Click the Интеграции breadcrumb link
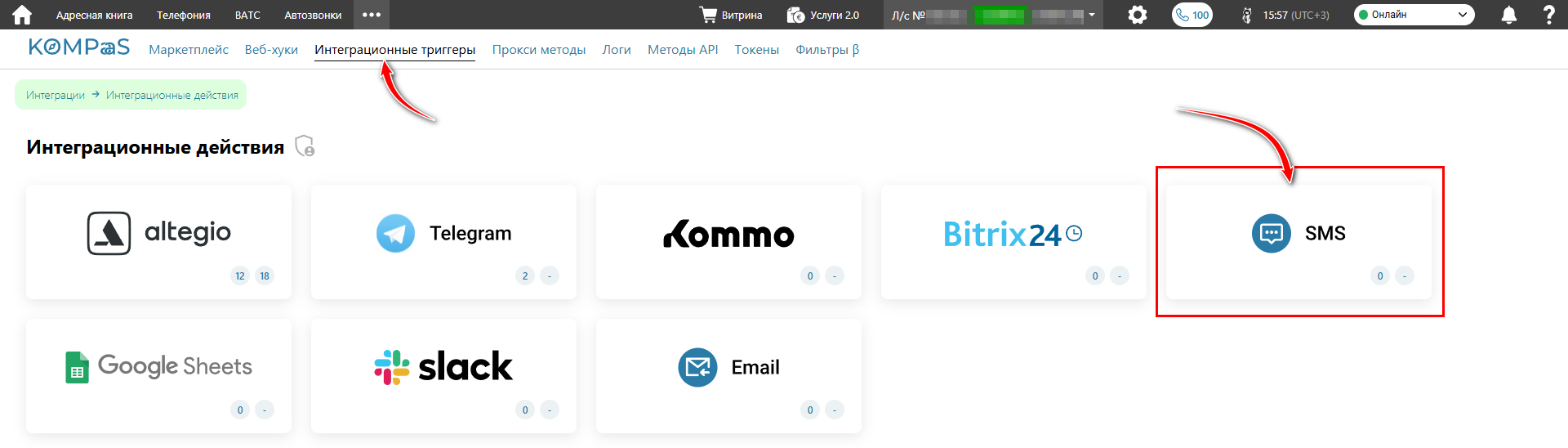 click(x=56, y=95)
